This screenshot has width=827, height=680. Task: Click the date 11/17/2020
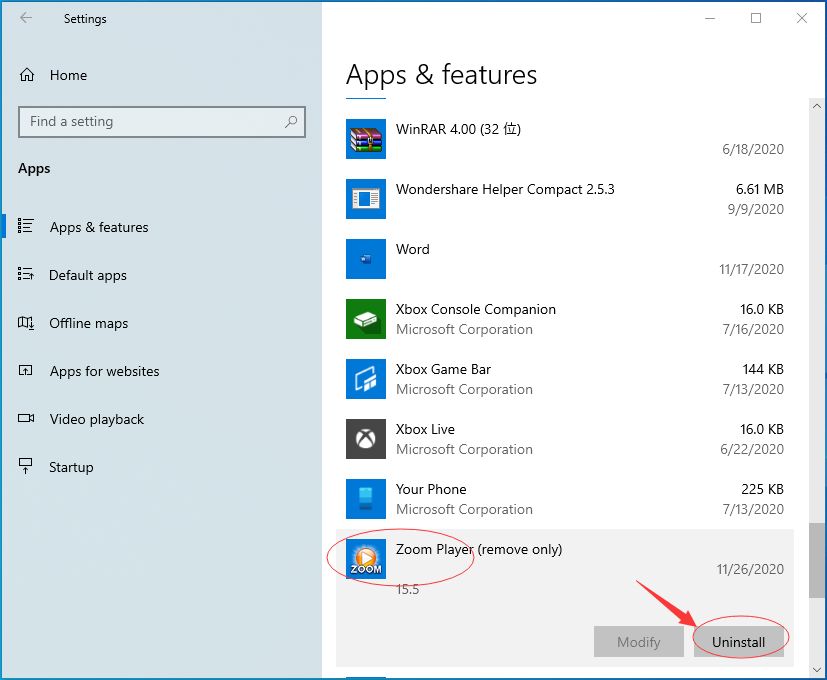751,269
